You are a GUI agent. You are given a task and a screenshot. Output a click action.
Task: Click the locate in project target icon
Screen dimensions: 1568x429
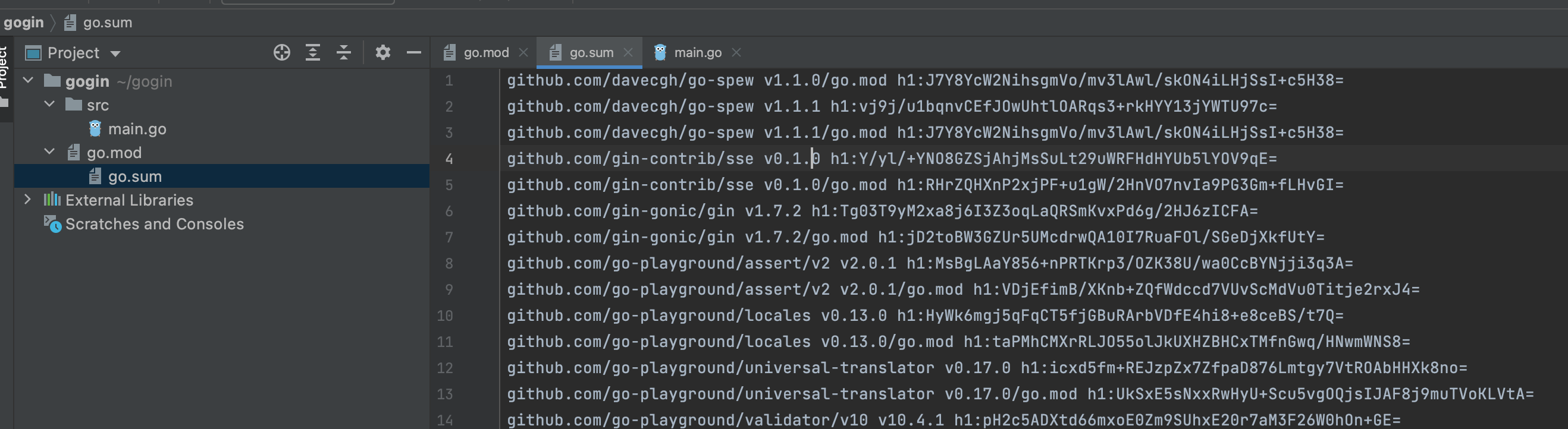point(281,53)
